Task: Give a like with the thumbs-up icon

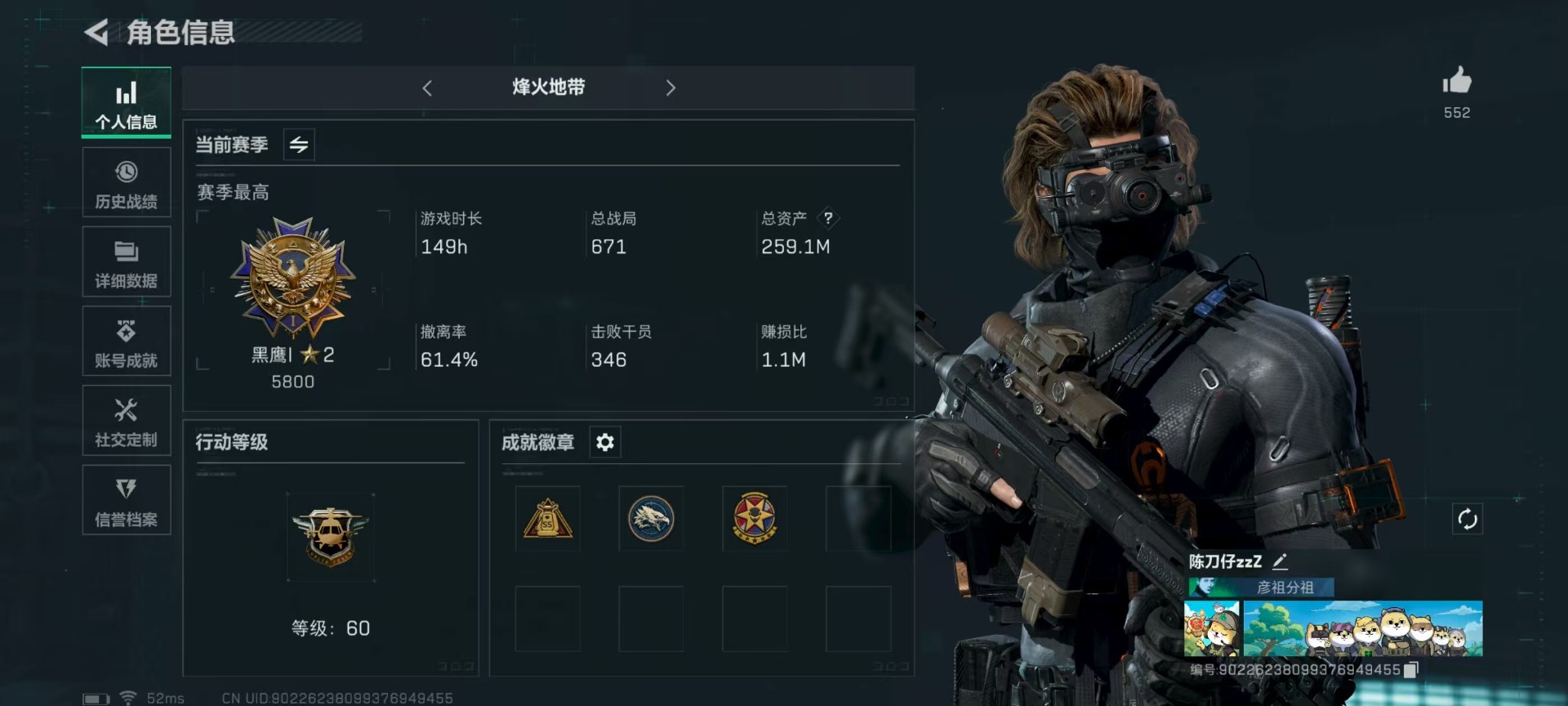Action: point(1456,80)
